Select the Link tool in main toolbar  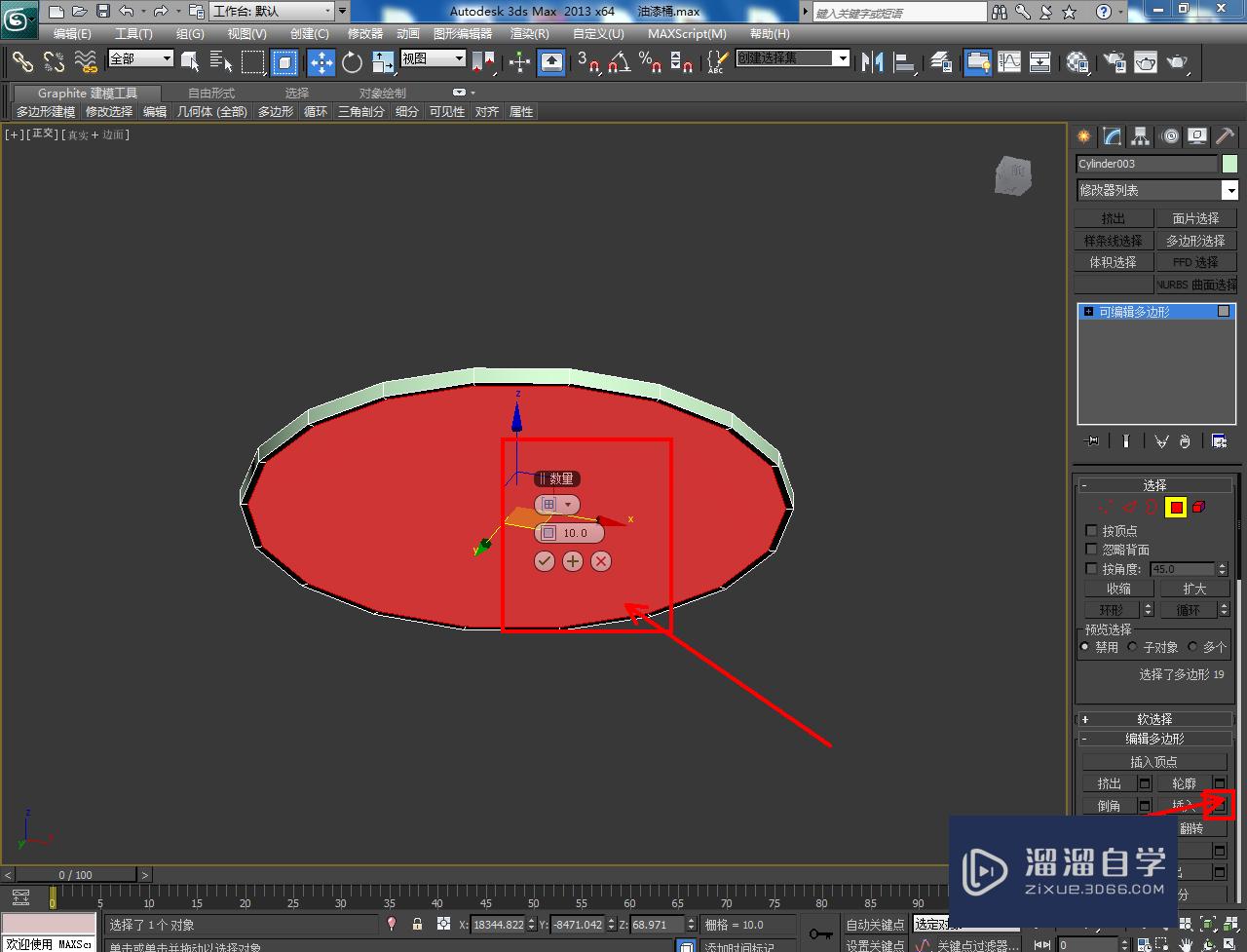pyautogui.click(x=22, y=61)
